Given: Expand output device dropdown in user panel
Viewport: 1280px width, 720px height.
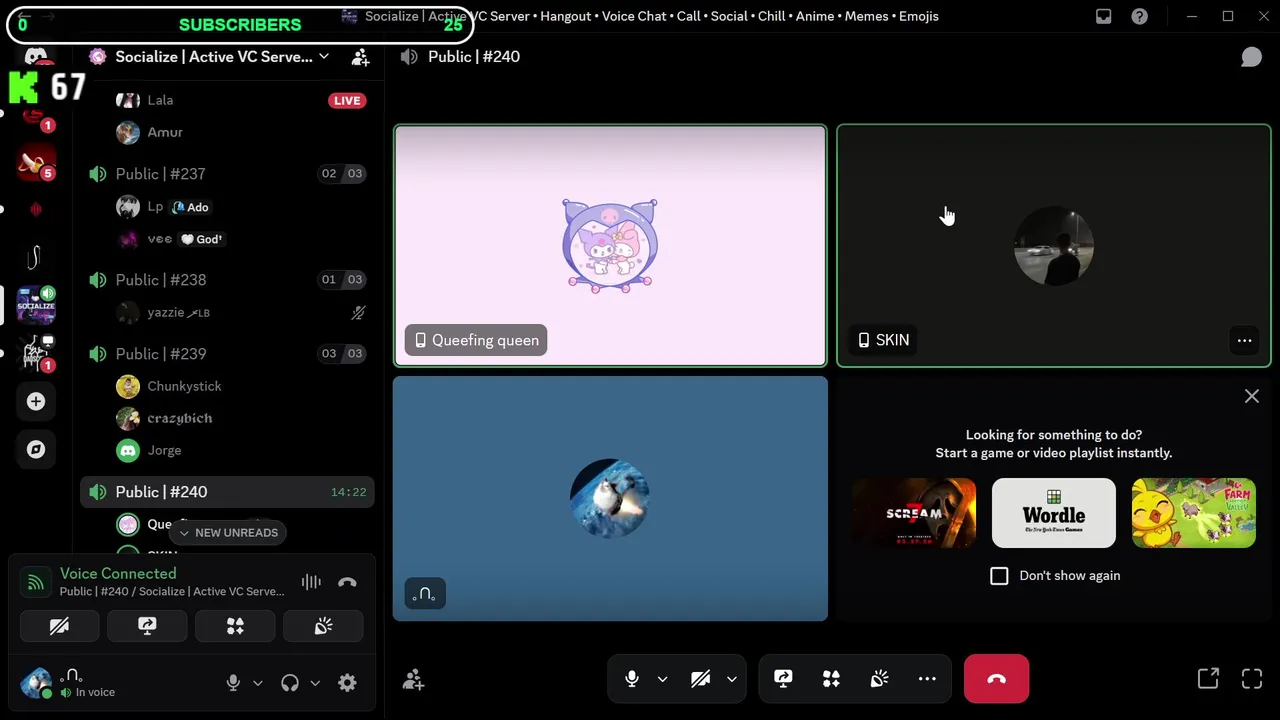Looking at the screenshot, I should click(315, 683).
